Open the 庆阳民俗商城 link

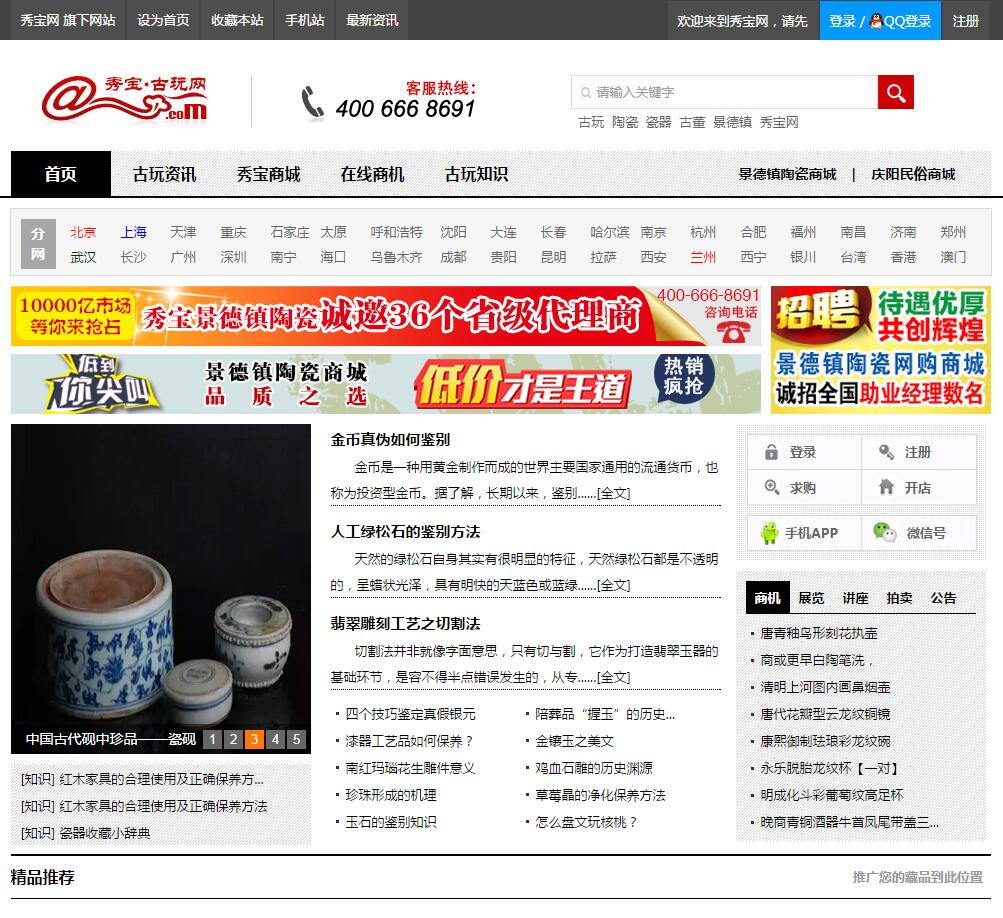point(913,174)
